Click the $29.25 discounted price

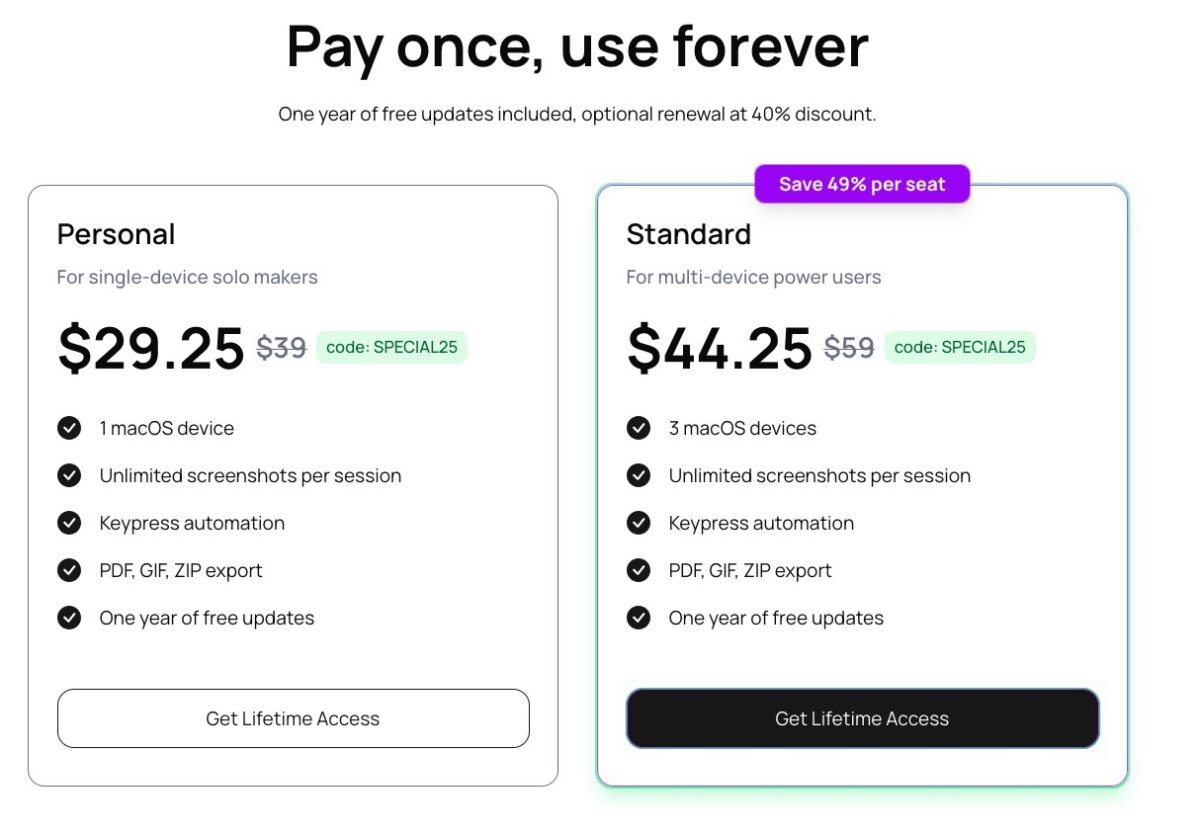148,350
